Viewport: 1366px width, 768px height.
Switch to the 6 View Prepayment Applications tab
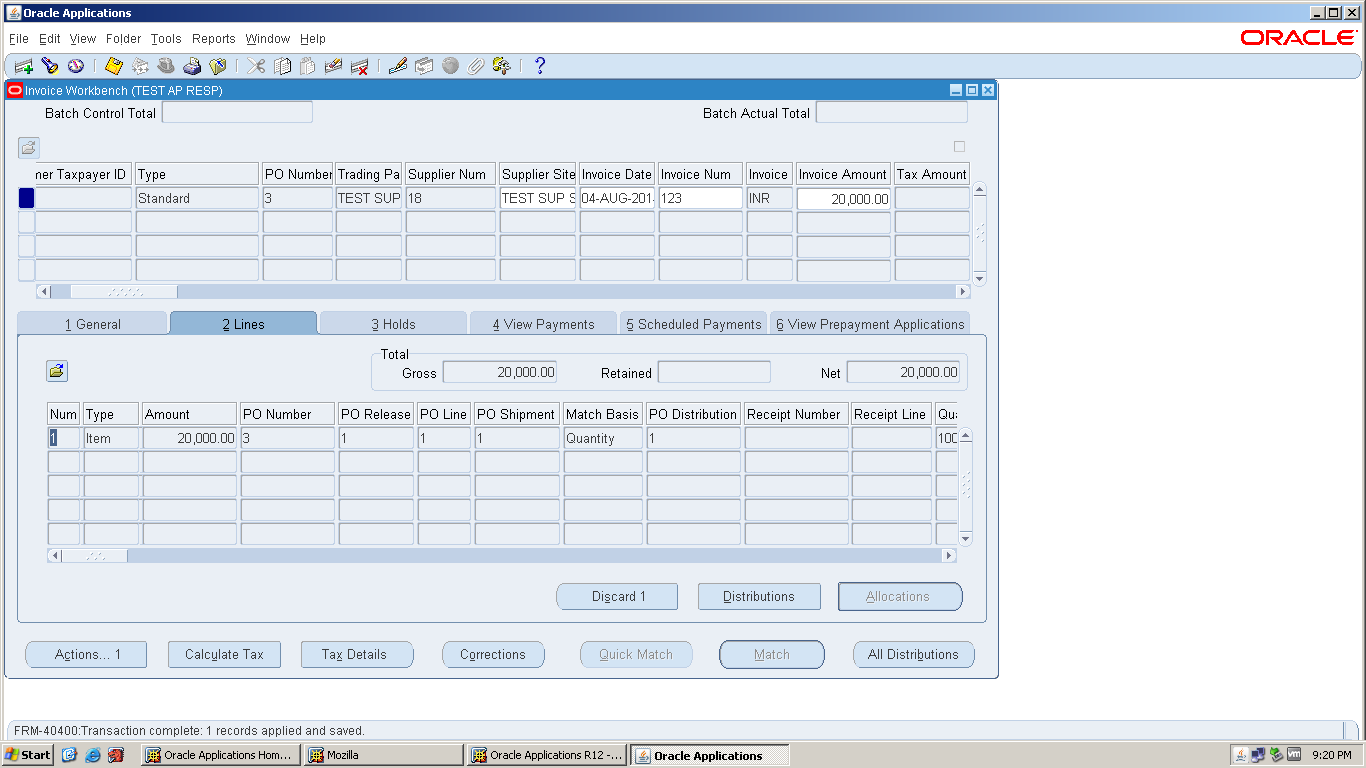coord(870,324)
